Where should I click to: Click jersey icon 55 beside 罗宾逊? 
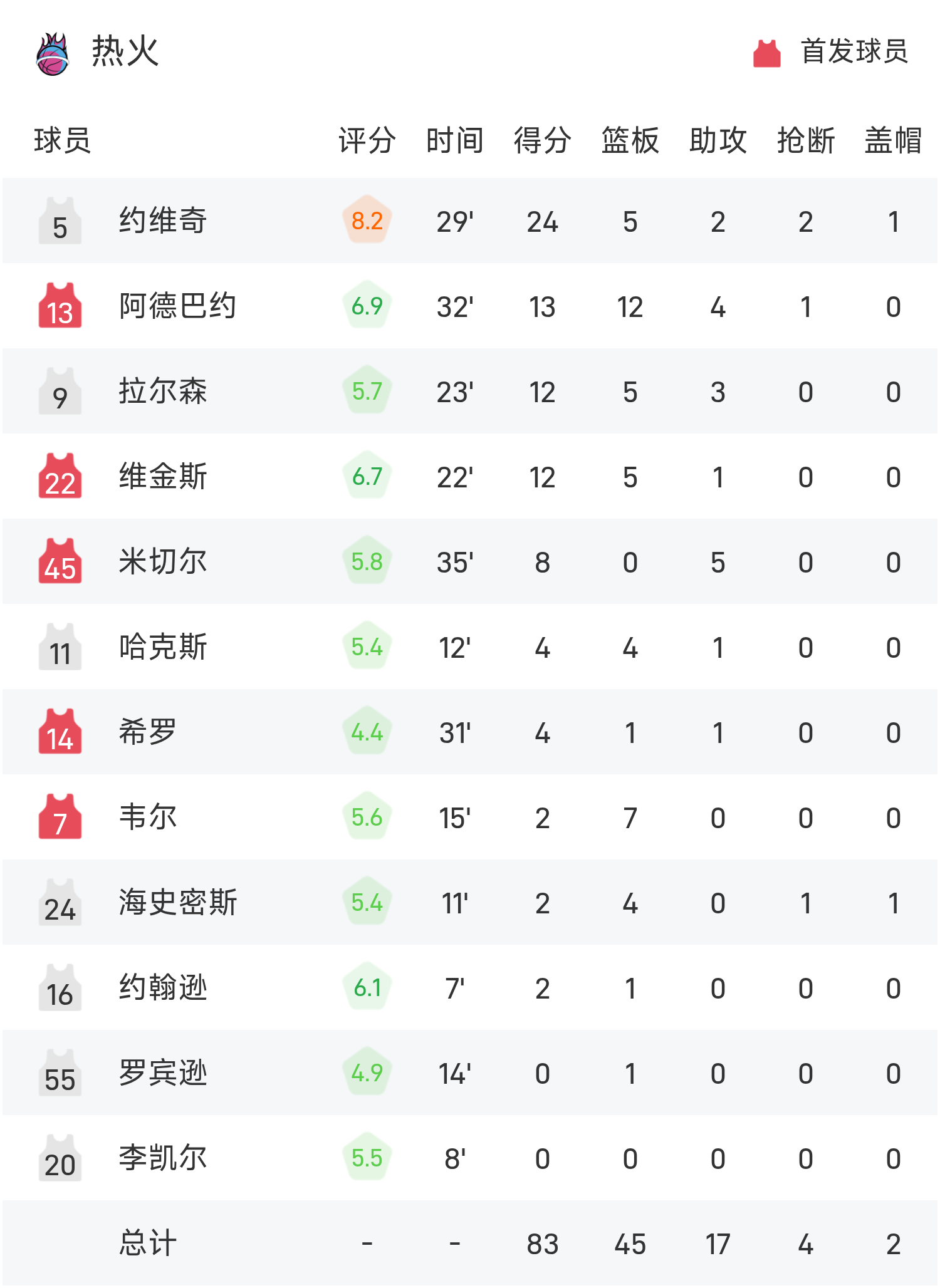[60, 1072]
